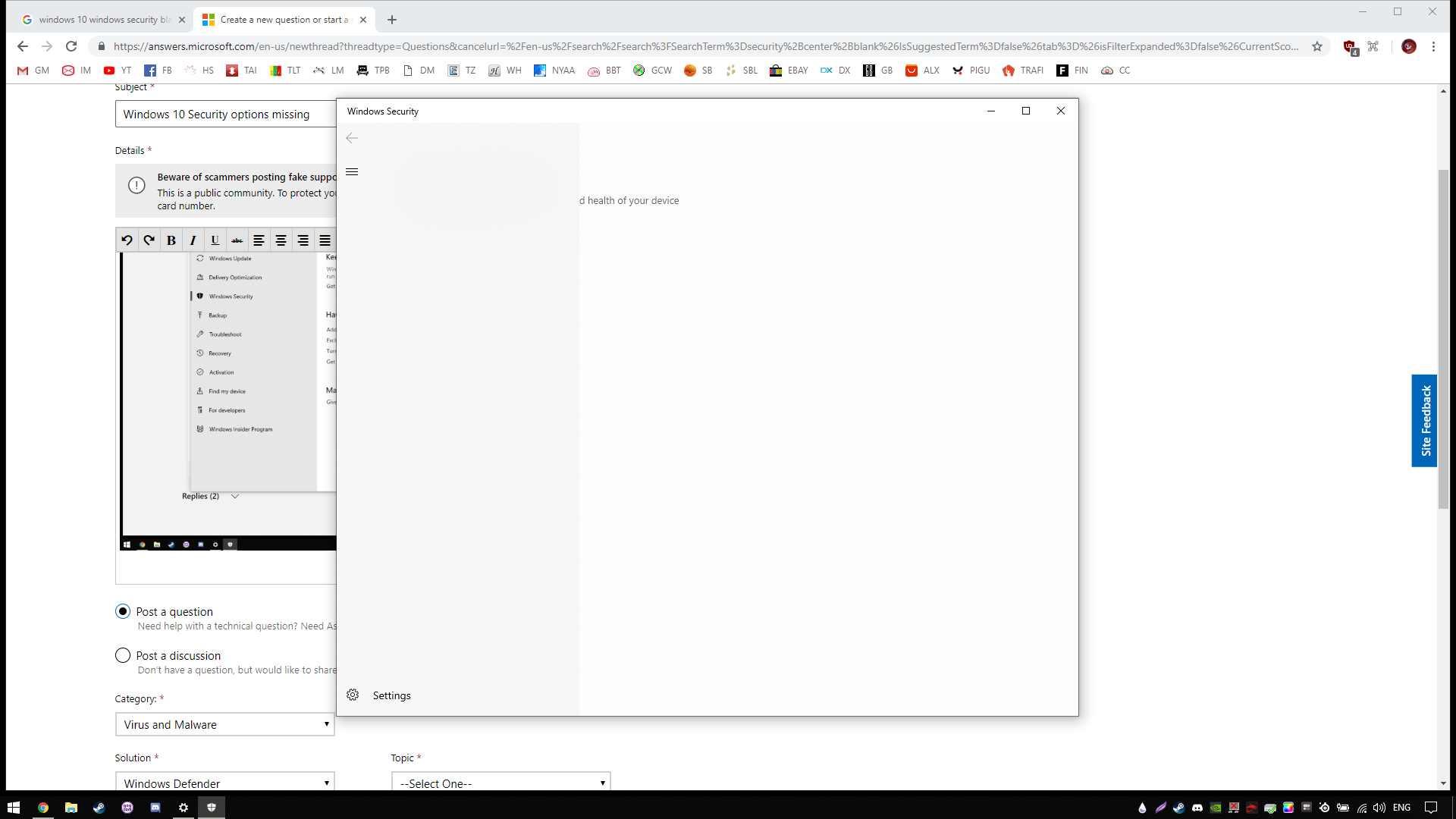1456x819 pixels.
Task: Click the Subject input field
Action: coord(226,115)
